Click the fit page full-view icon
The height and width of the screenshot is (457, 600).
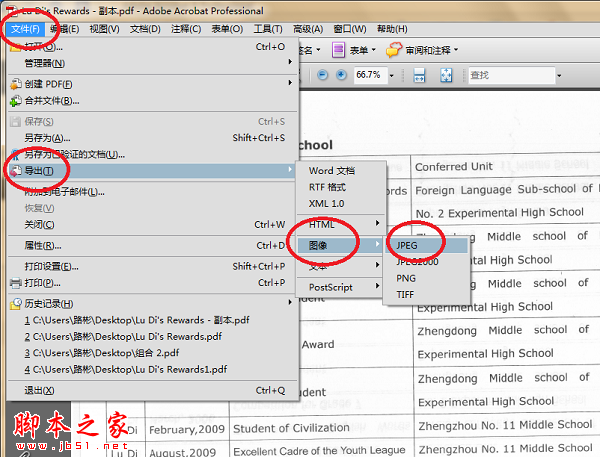pyautogui.click(x=446, y=75)
